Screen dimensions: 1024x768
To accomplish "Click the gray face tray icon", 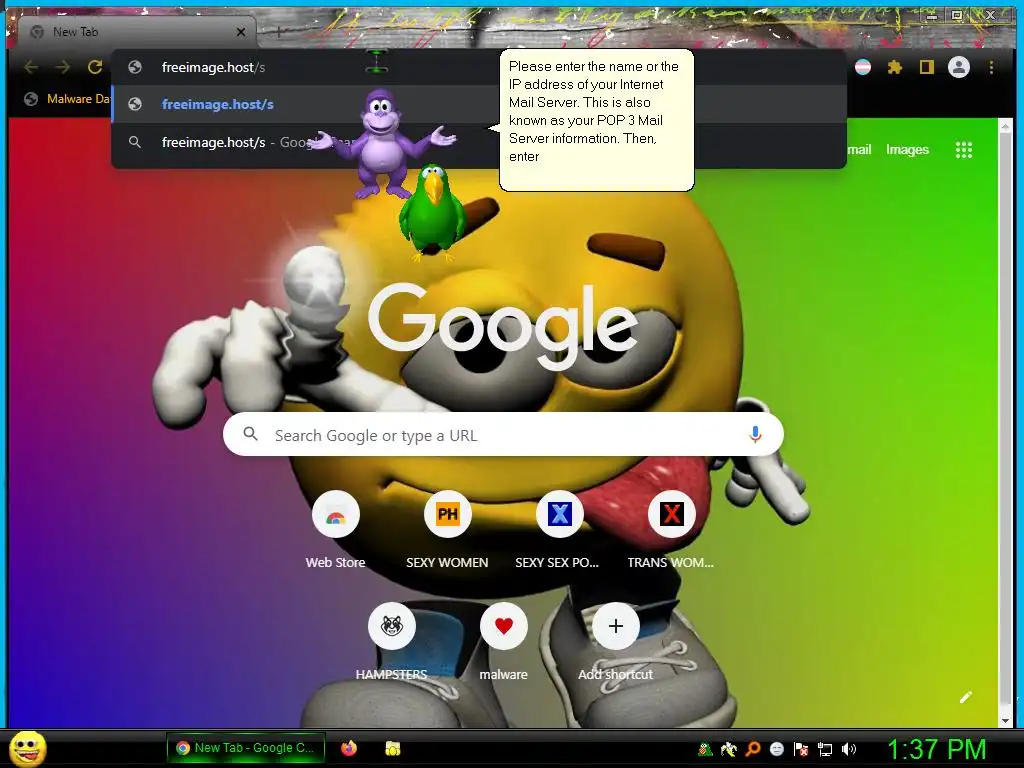I will coord(776,749).
